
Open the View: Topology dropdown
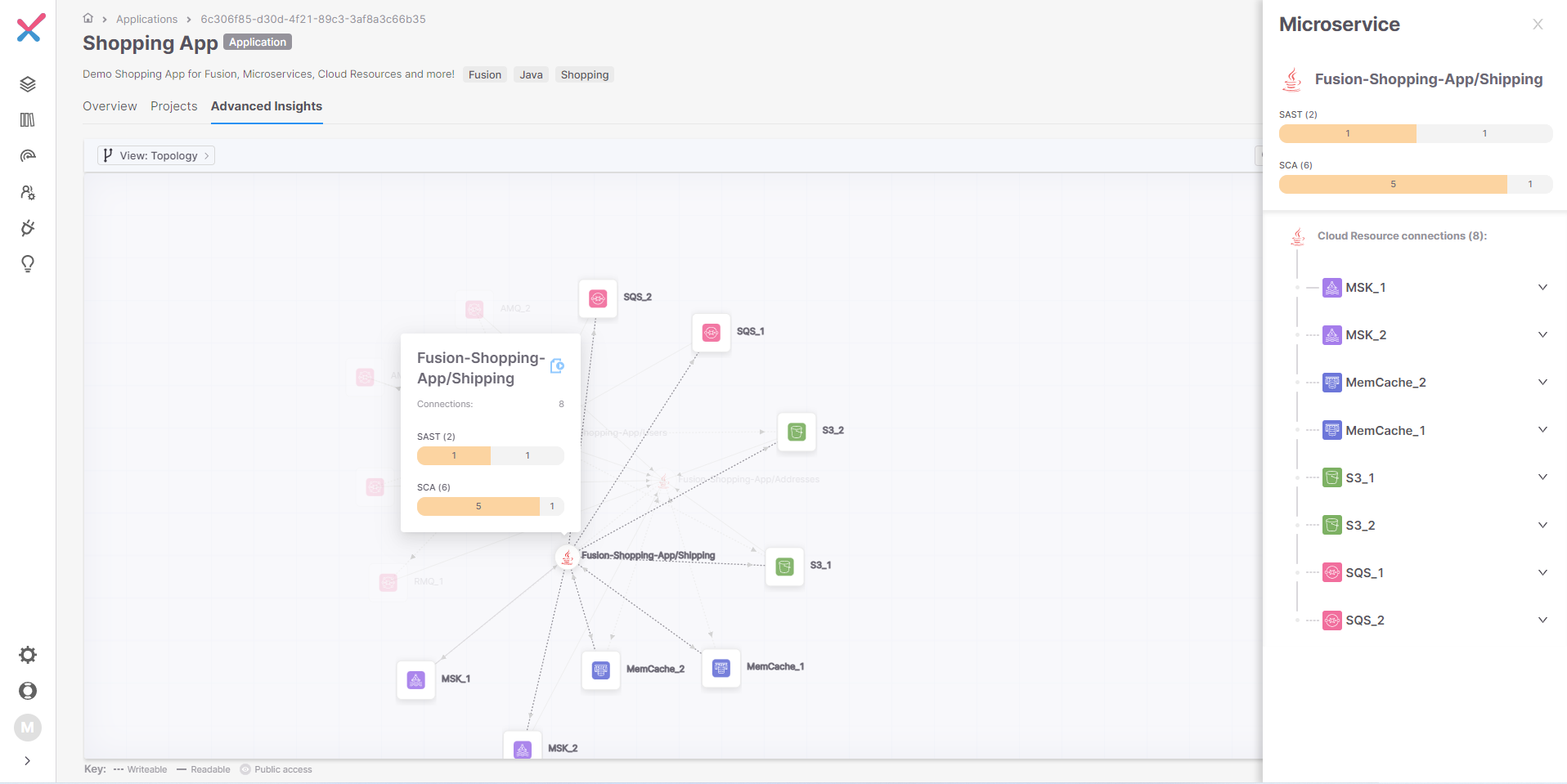coord(156,155)
